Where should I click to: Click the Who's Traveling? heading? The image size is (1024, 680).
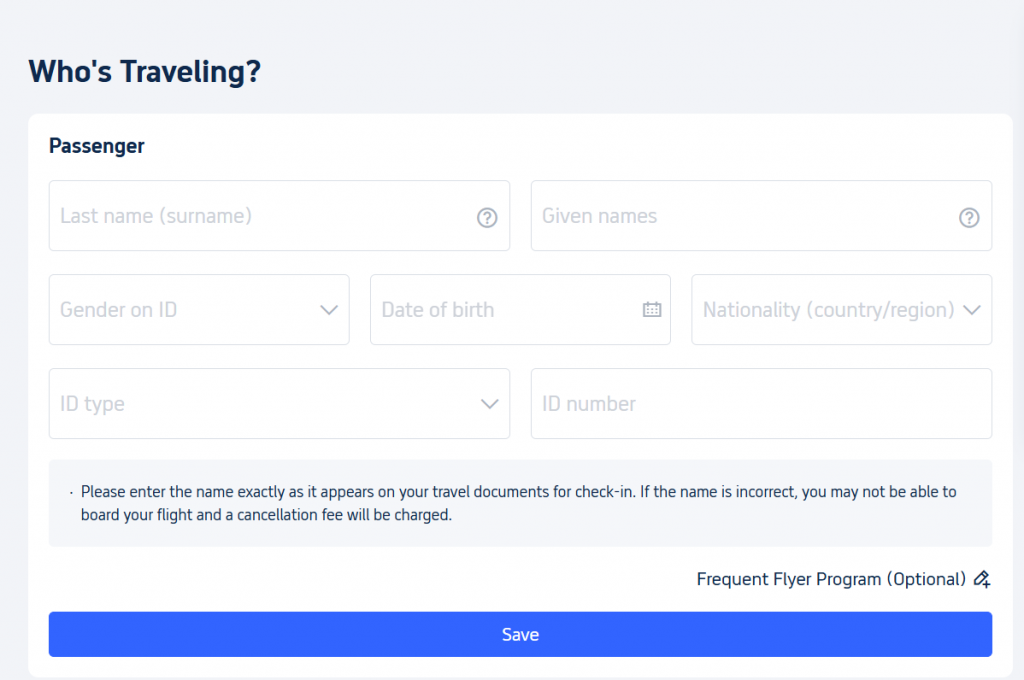click(x=144, y=72)
